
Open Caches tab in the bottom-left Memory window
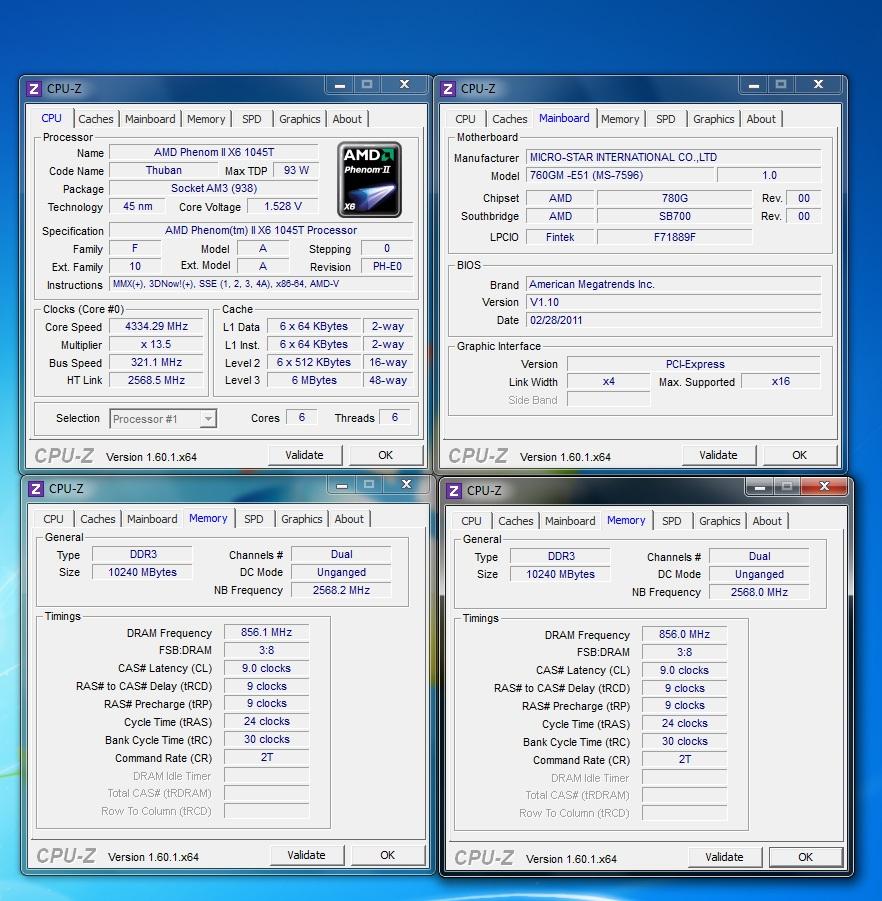tap(97, 519)
